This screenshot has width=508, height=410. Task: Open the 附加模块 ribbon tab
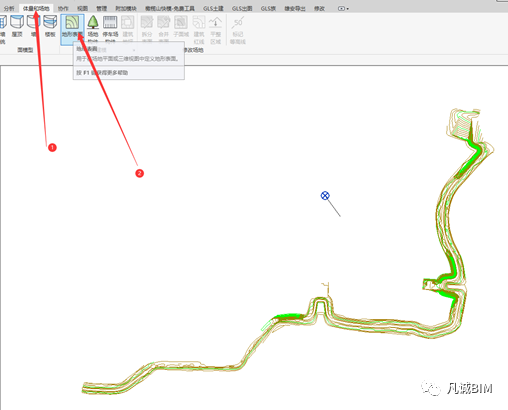[x=126, y=8]
